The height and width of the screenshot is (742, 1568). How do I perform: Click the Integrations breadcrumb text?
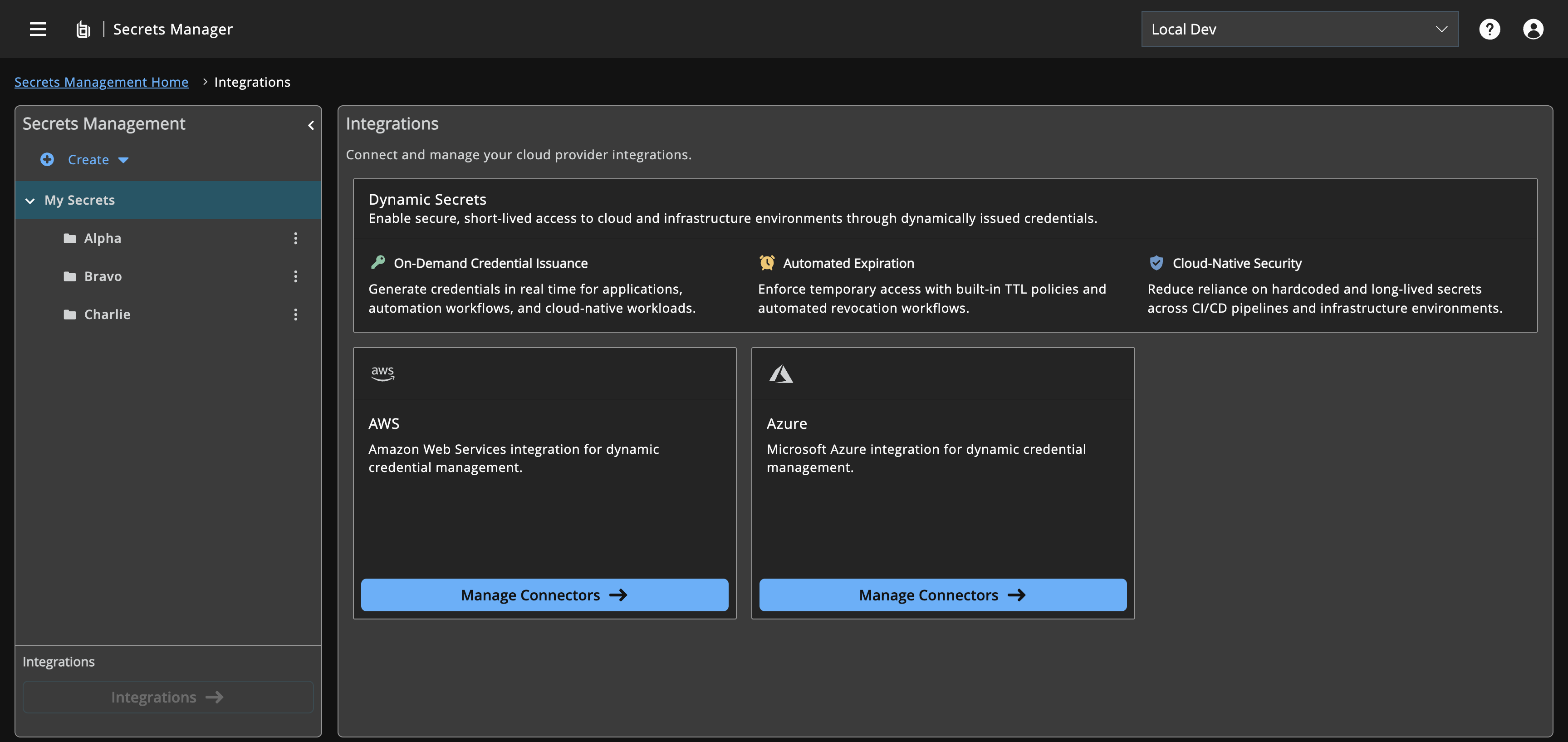click(252, 82)
